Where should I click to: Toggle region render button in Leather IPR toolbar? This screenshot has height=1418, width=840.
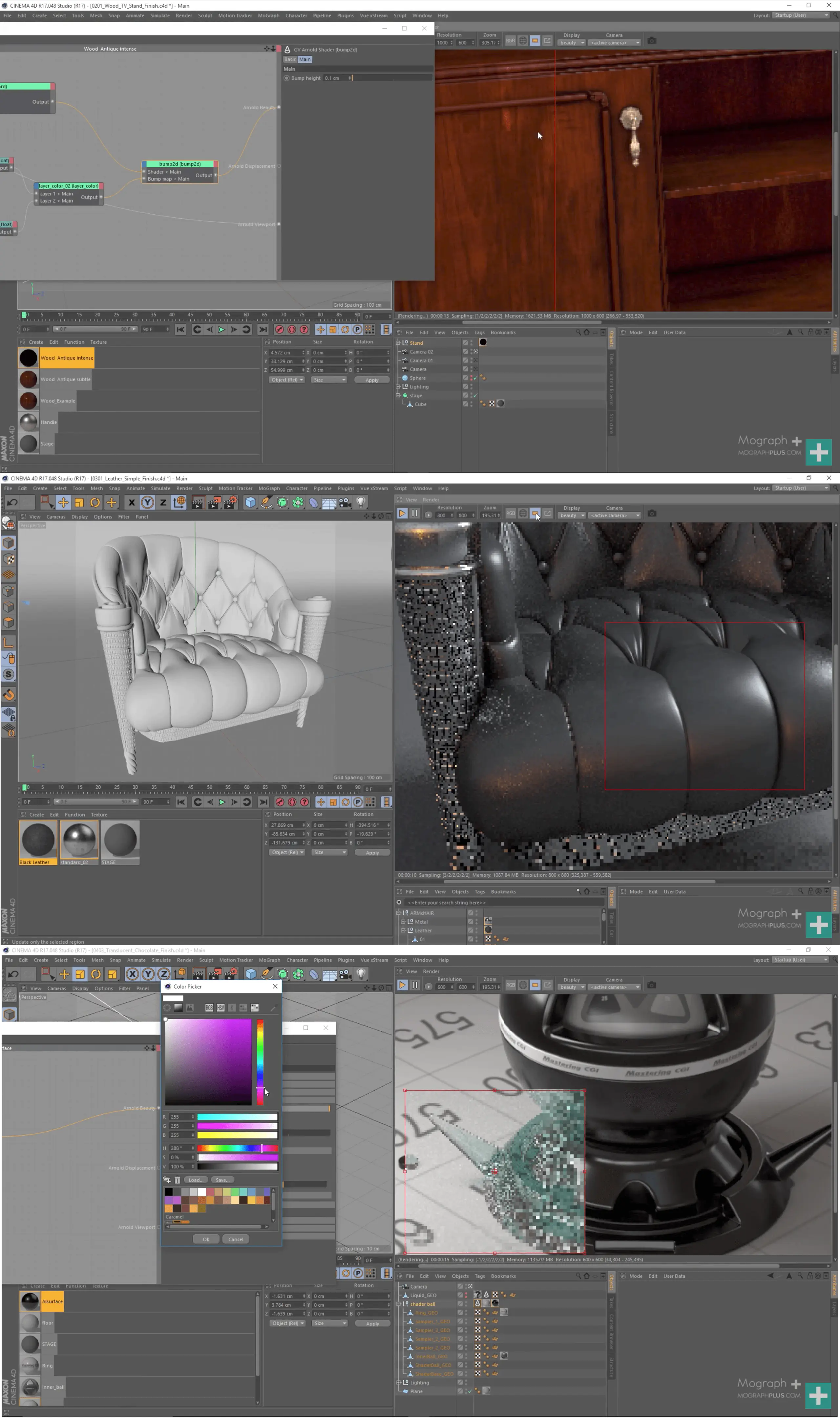535,513
